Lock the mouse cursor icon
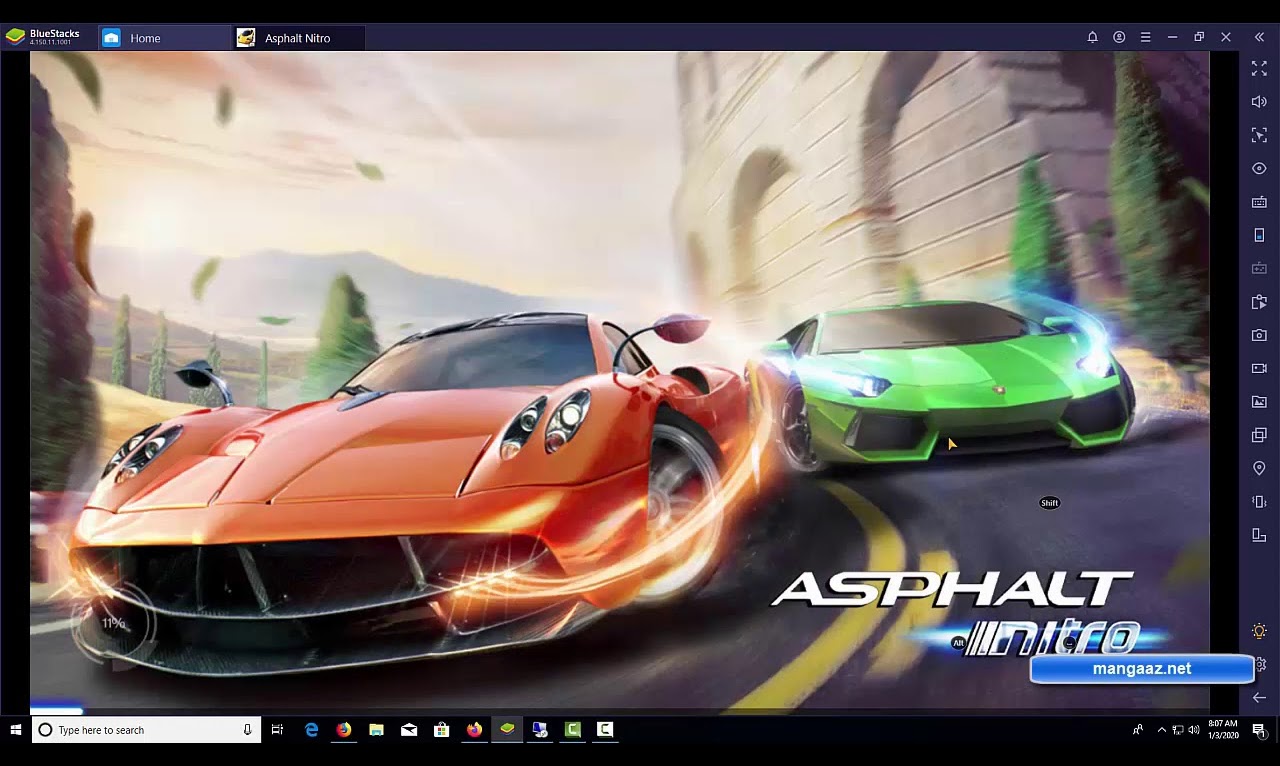The width and height of the screenshot is (1280, 766). pos(1259,135)
